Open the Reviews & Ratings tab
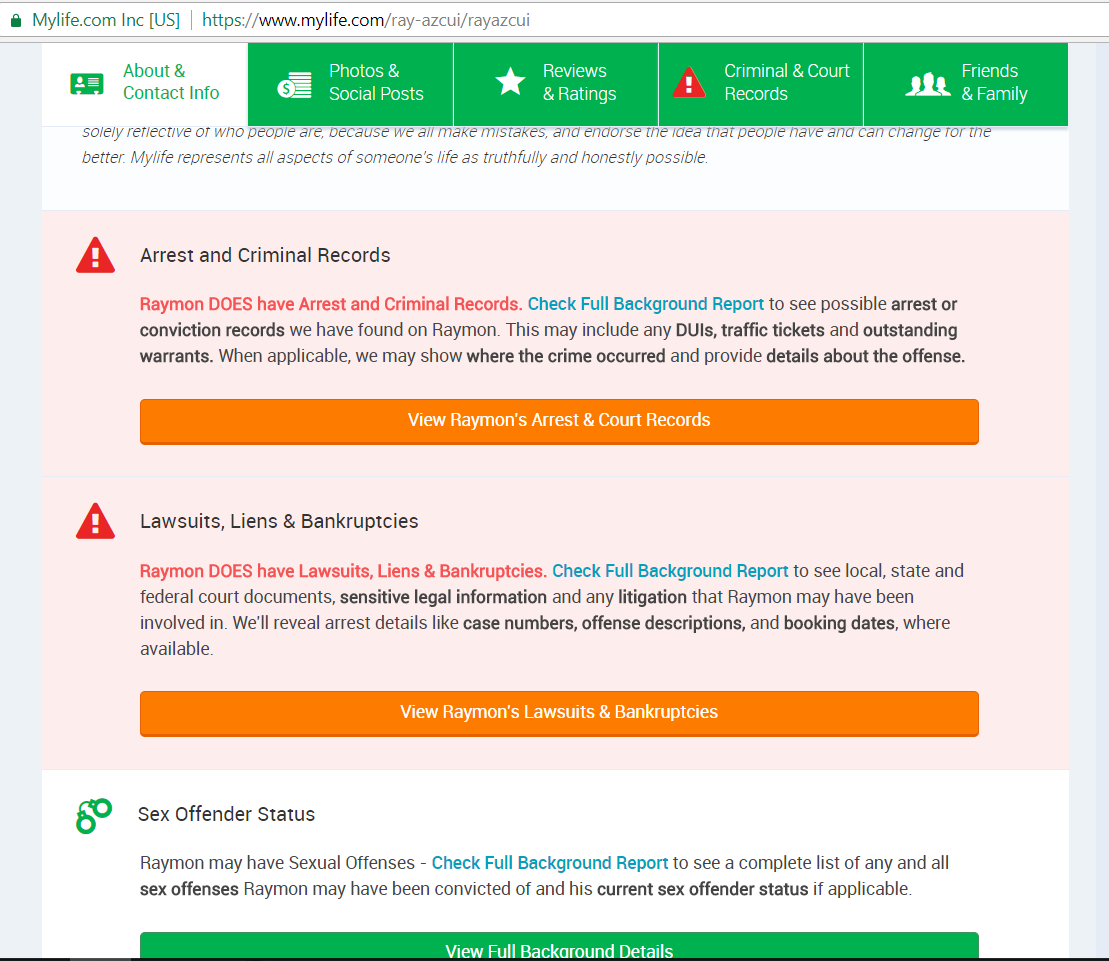The width and height of the screenshot is (1109, 961). coord(556,83)
